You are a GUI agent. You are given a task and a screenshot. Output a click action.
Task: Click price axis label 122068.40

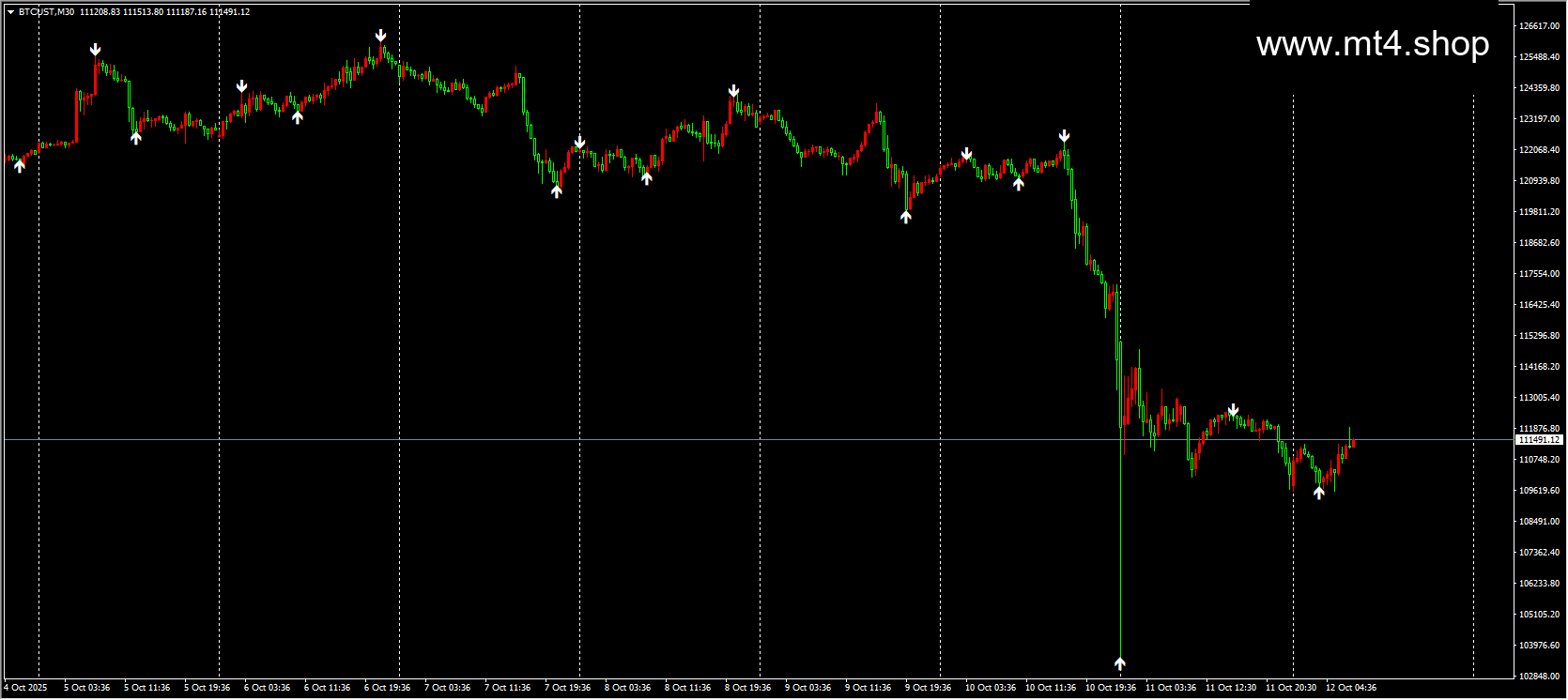click(x=1540, y=150)
